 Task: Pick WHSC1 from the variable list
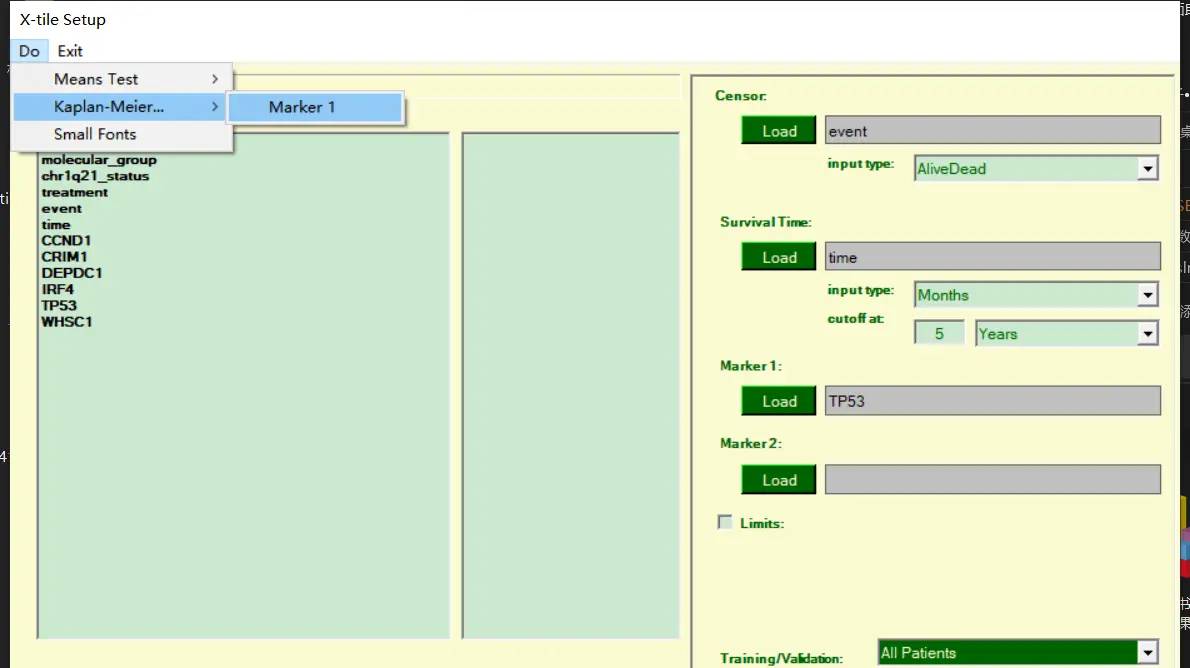click(x=67, y=321)
